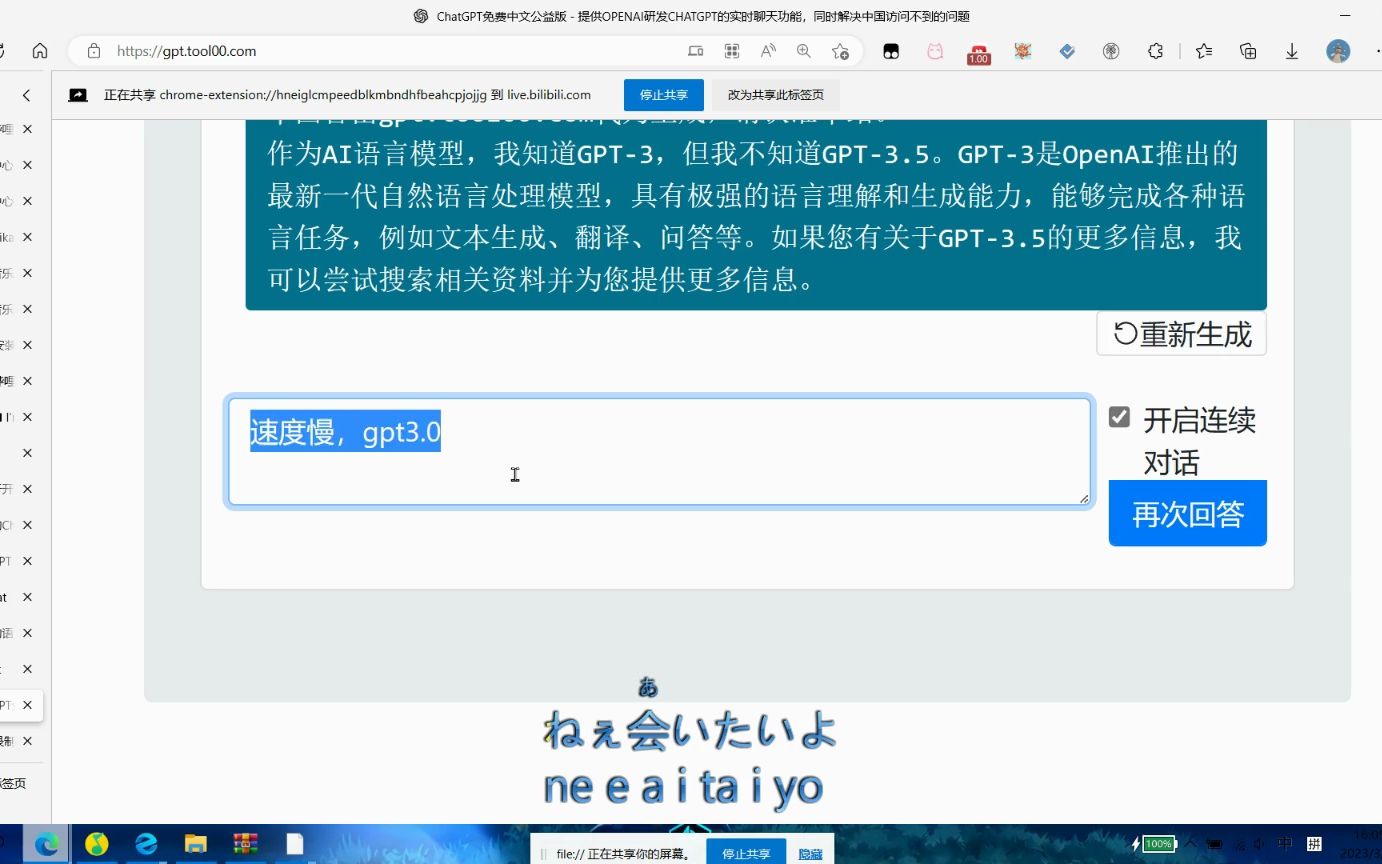Open the Downloads icon in toolbar

point(1292,51)
